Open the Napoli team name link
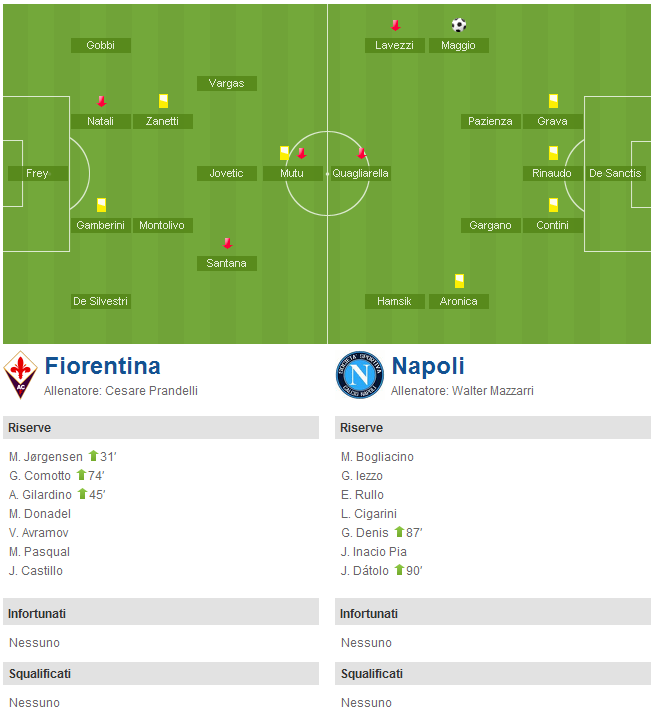The width and height of the screenshot is (653, 714). (428, 366)
